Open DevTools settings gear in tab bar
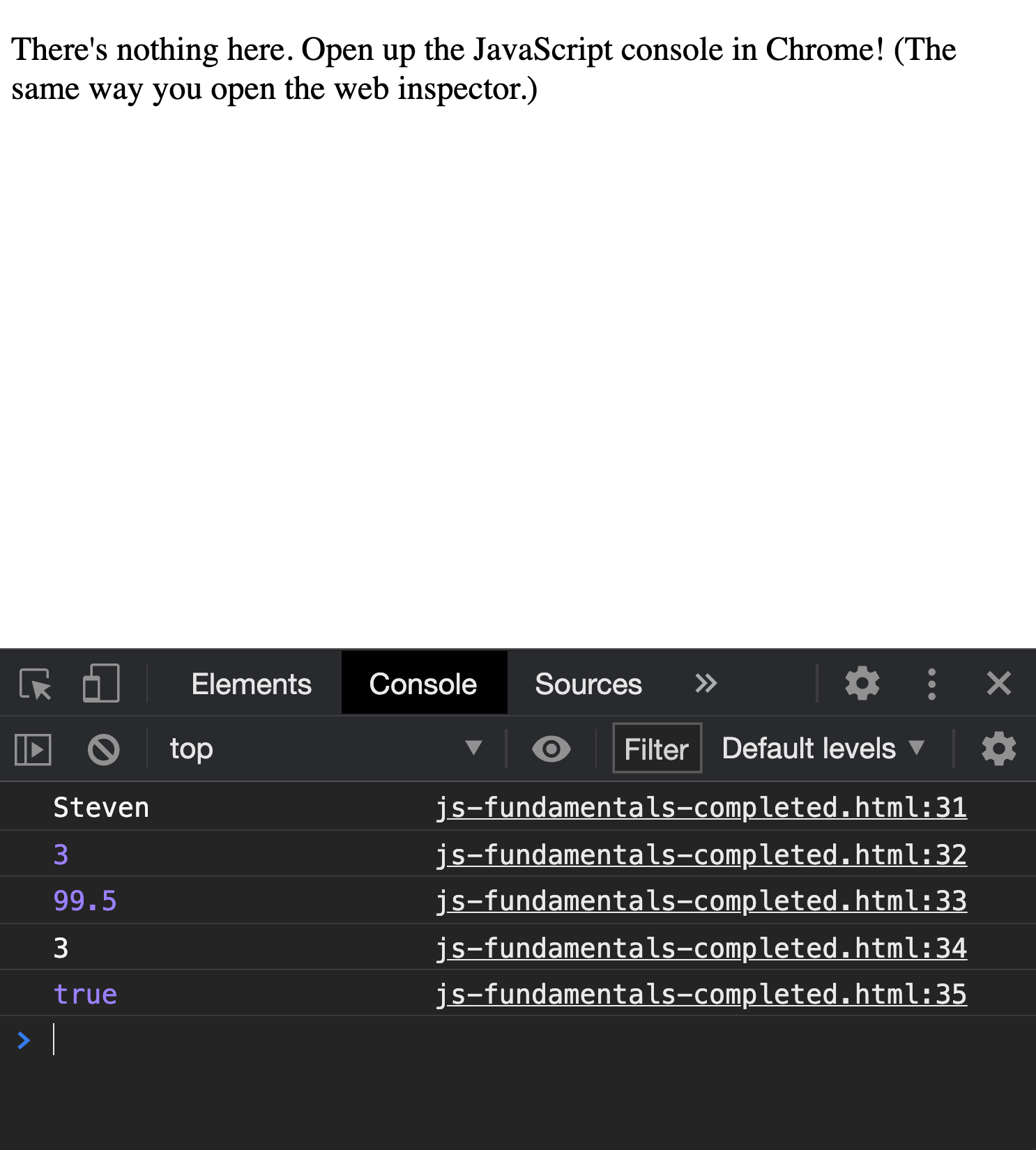 (862, 684)
